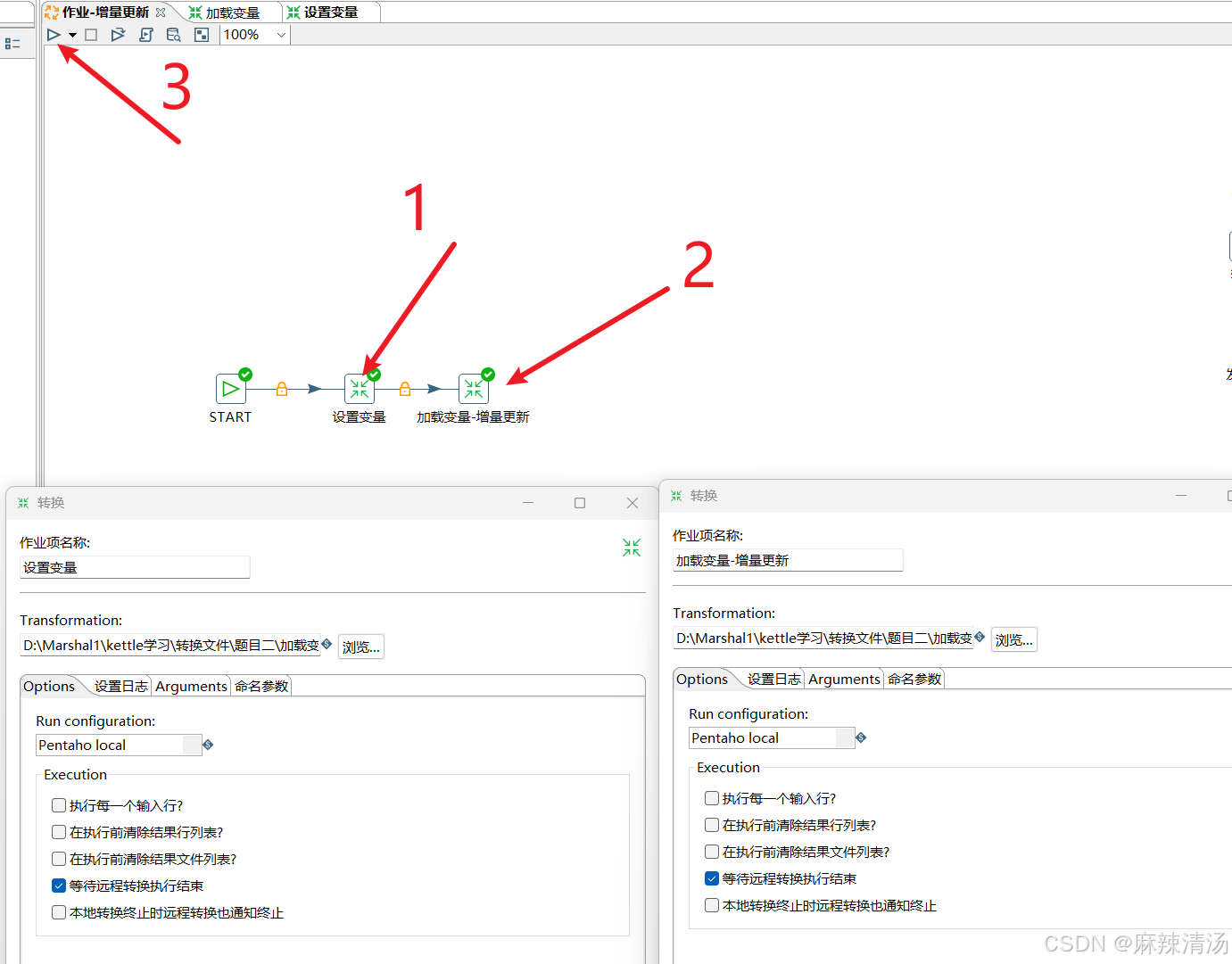Click variable icon beside 设置变量 Run configuration
1232x964 pixels.
pyautogui.click(x=208, y=744)
